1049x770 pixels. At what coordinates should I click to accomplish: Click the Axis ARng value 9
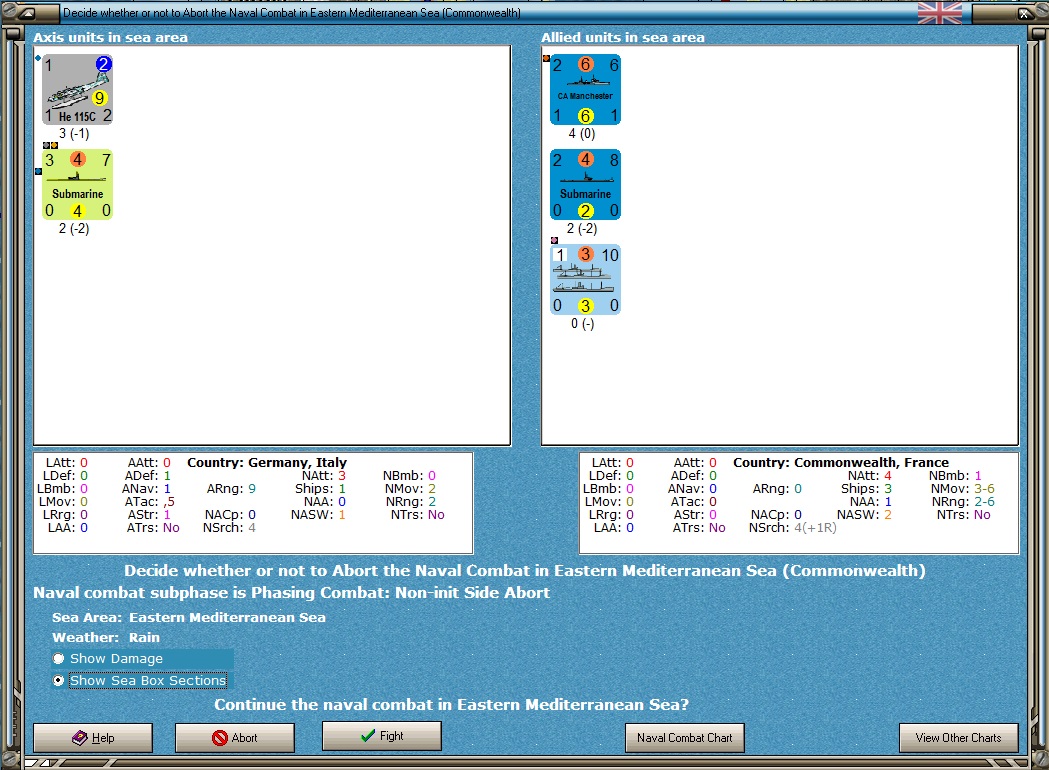pos(252,488)
